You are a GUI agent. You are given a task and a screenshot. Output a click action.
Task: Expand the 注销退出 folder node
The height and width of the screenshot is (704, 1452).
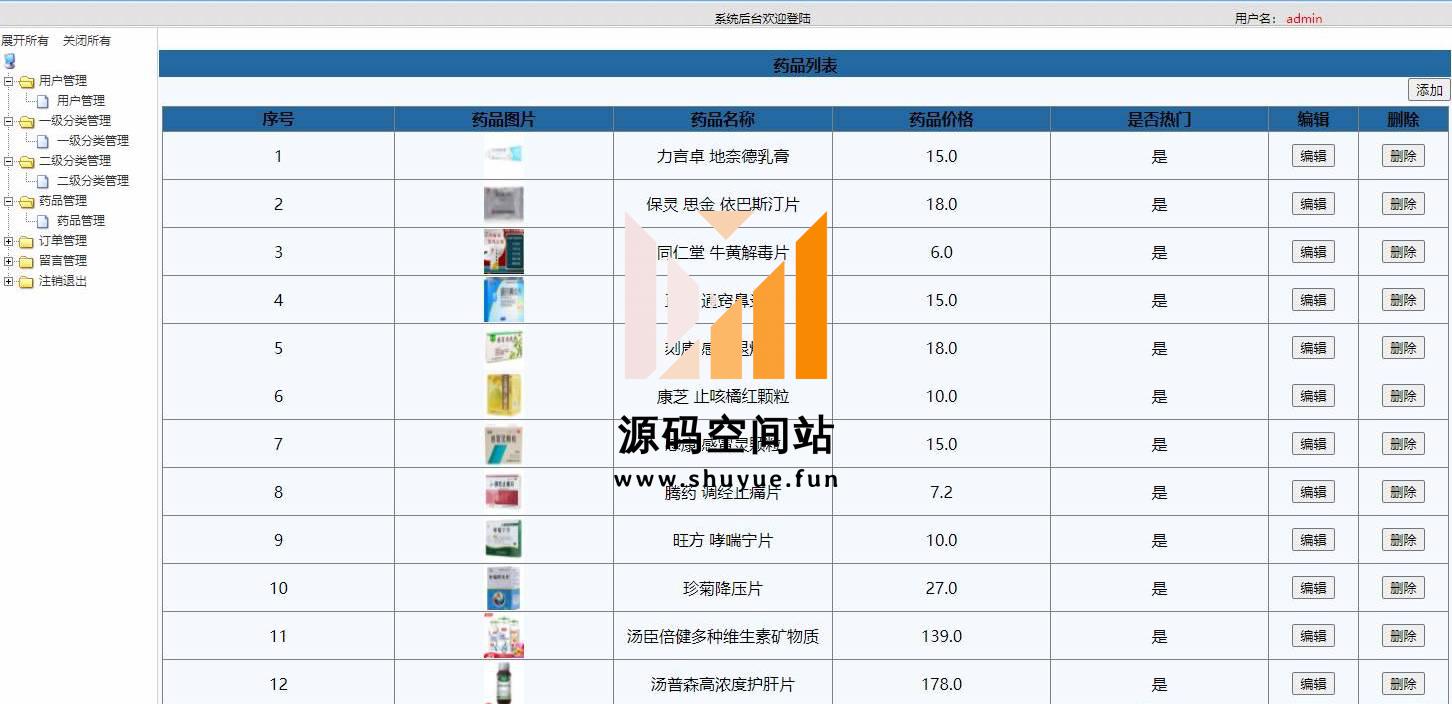[9, 281]
